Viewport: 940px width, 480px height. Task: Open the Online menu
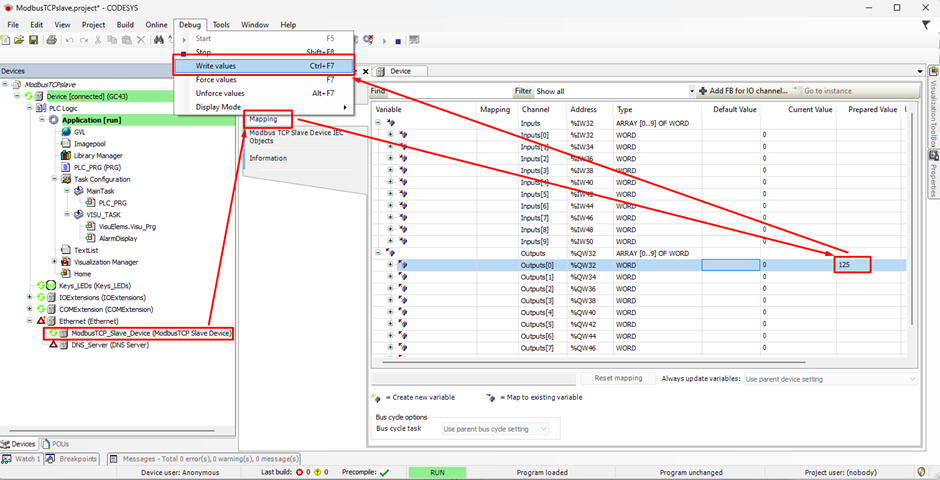[156, 25]
